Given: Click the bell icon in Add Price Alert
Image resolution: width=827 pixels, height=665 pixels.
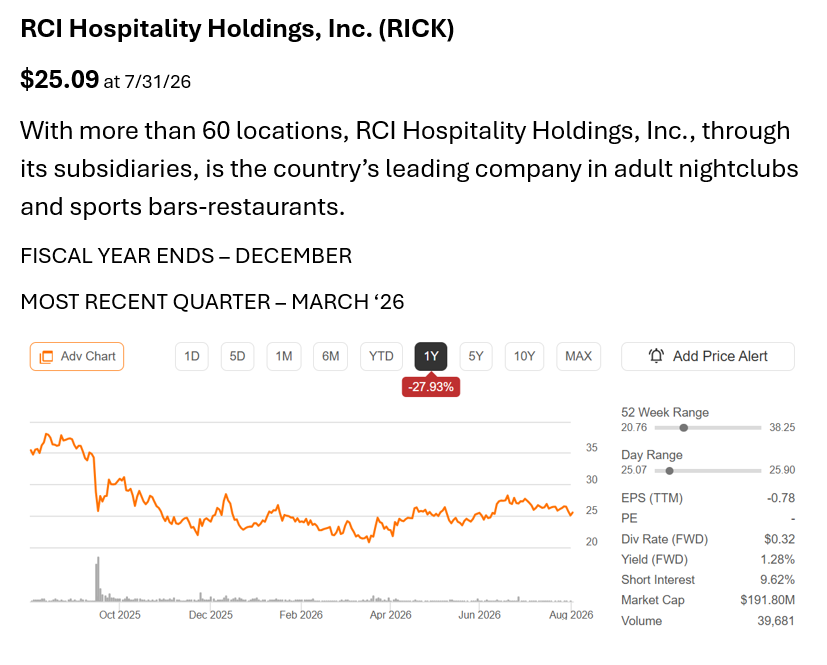Looking at the screenshot, I should click(656, 356).
